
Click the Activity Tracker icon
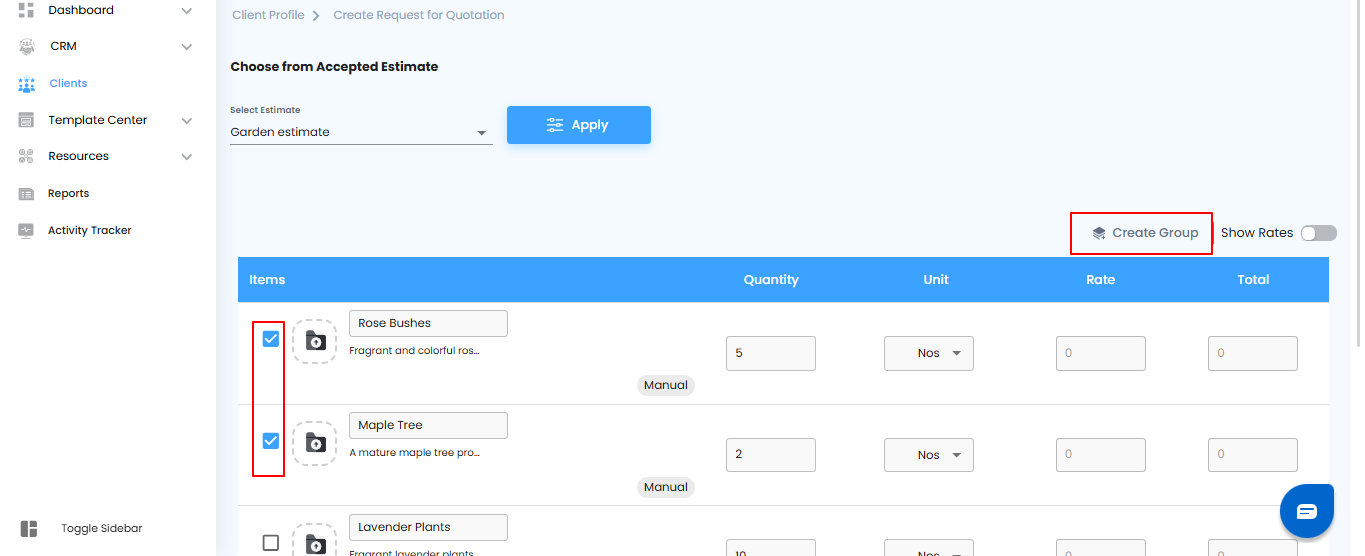pos(27,231)
